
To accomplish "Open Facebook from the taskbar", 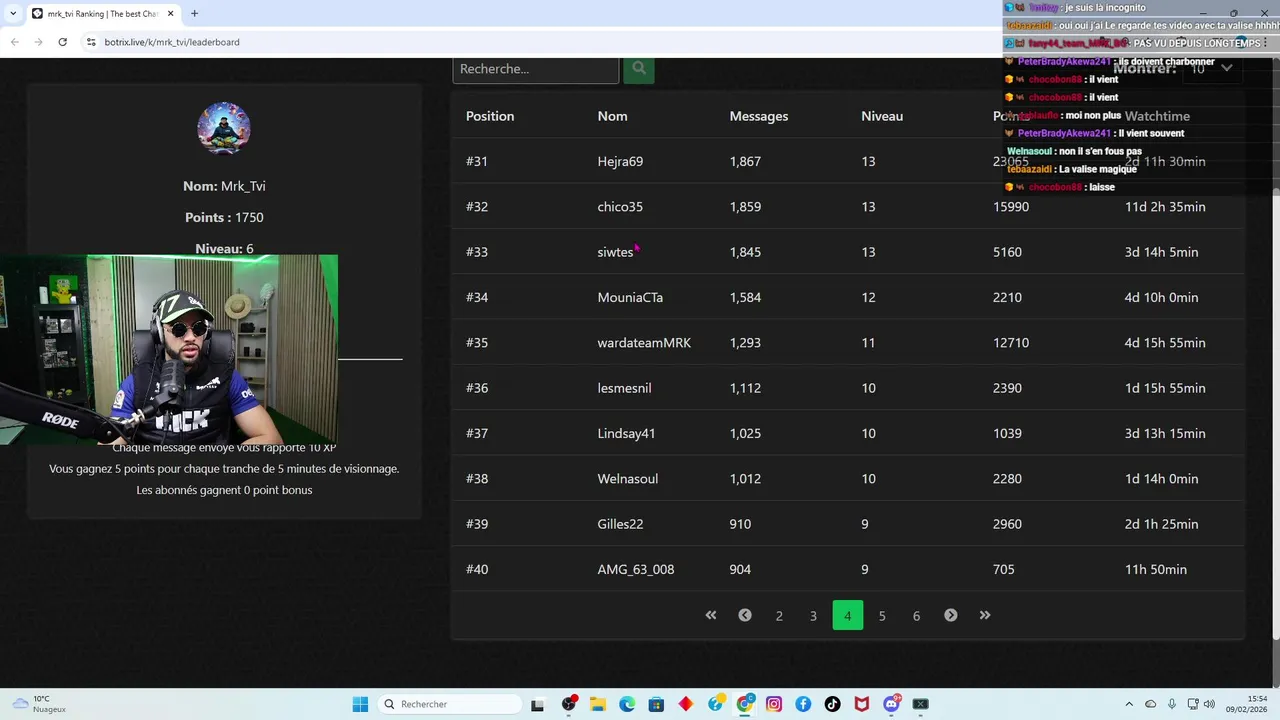I will pyautogui.click(x=803, y=704).
